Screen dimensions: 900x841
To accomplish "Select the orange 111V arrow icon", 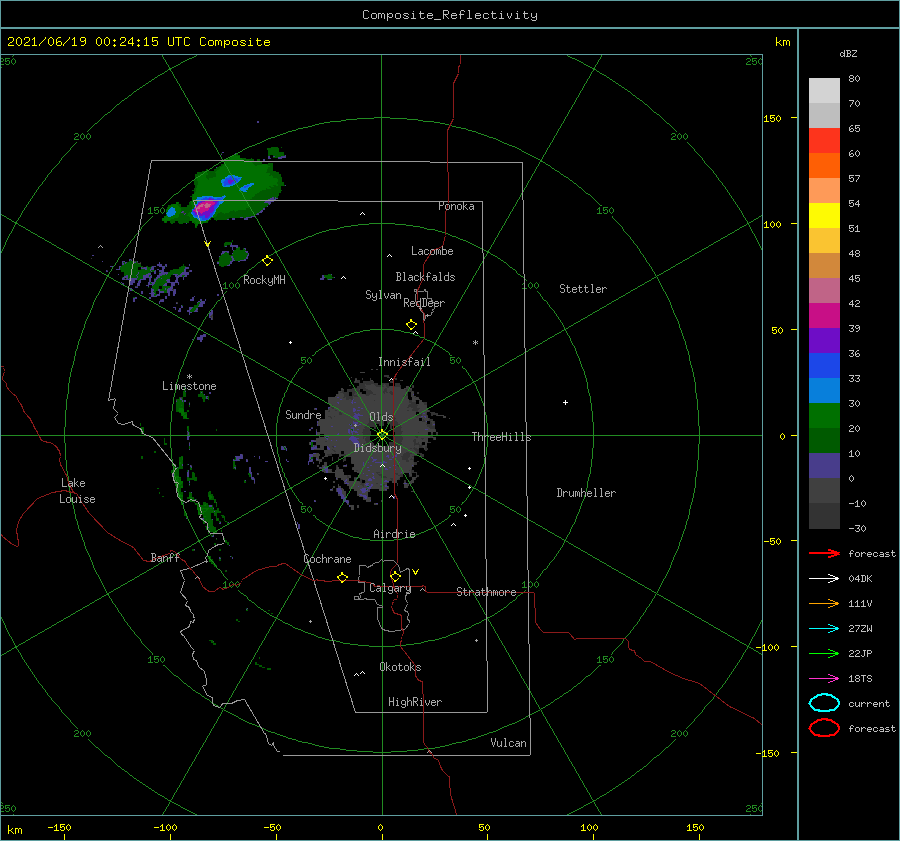I will [824, 603].
